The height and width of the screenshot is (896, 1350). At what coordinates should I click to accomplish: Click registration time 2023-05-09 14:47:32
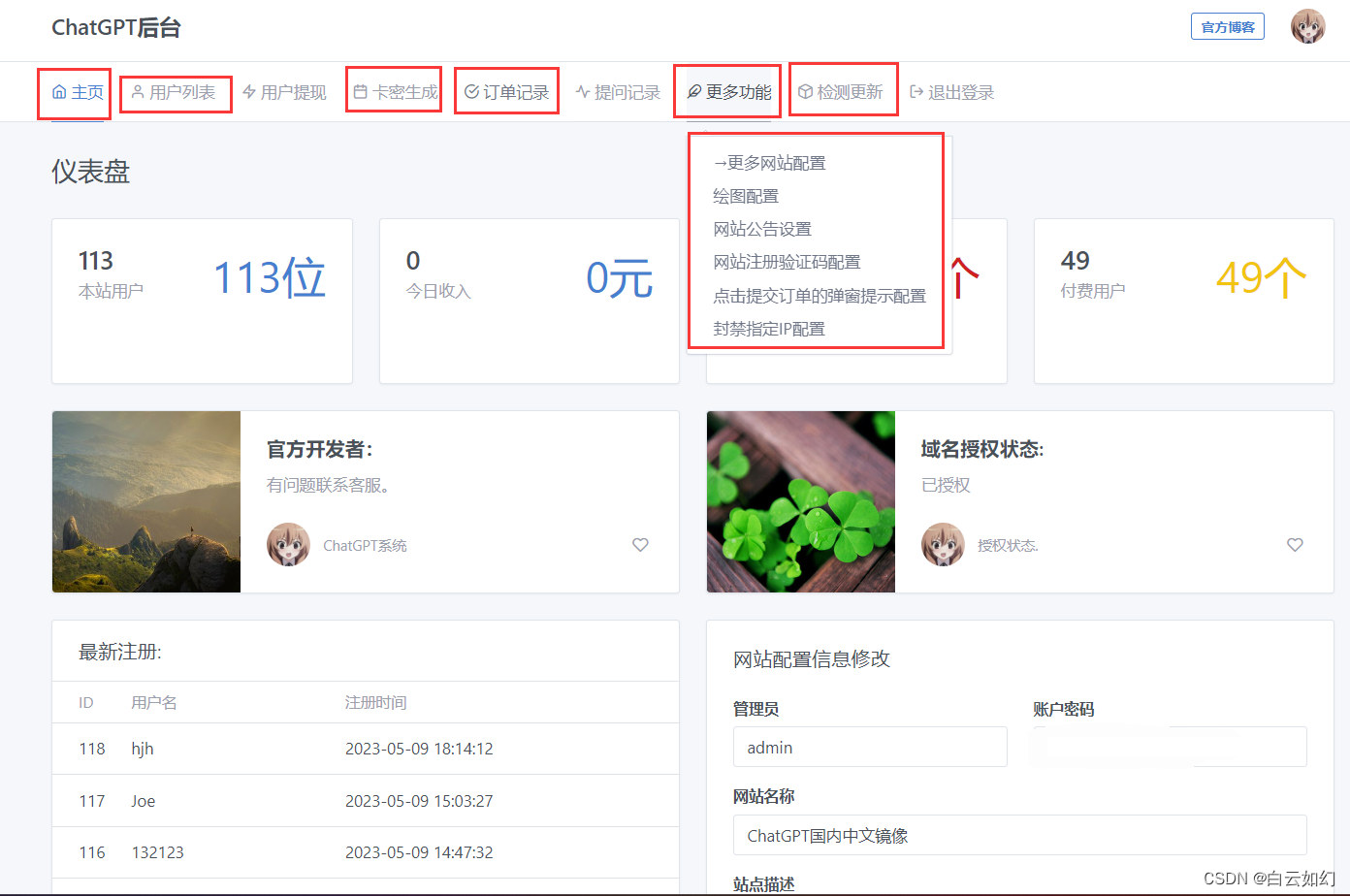419,852
